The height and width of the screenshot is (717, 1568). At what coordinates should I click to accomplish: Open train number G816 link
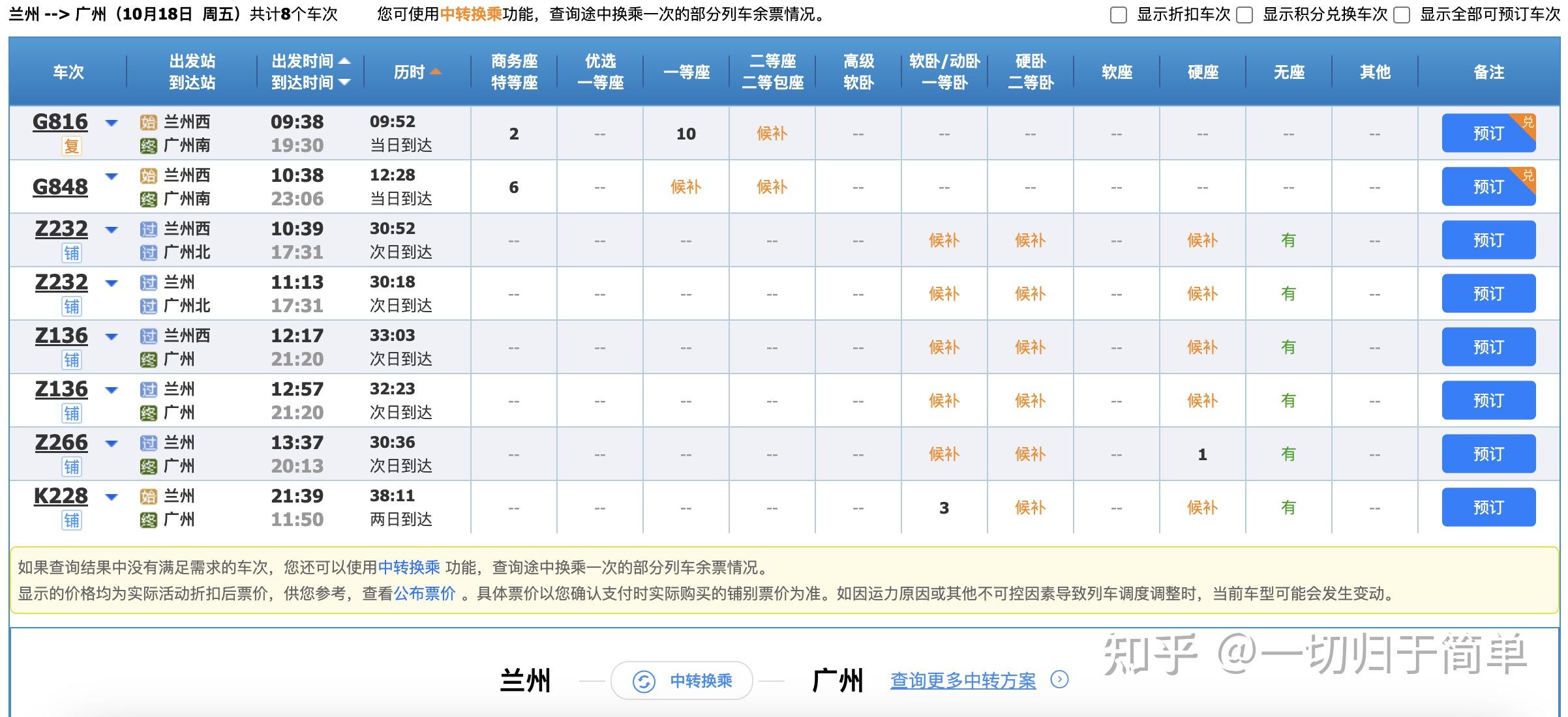[60, 122]
